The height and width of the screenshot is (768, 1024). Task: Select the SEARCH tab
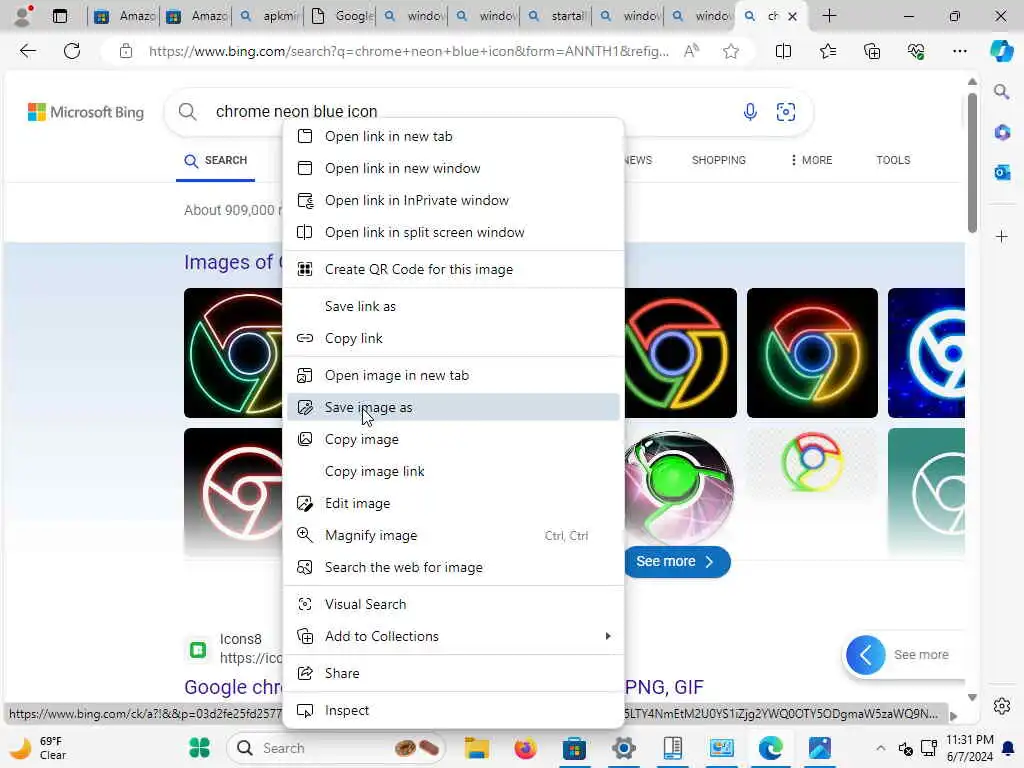pyautogui.click(x=216, y=160)
